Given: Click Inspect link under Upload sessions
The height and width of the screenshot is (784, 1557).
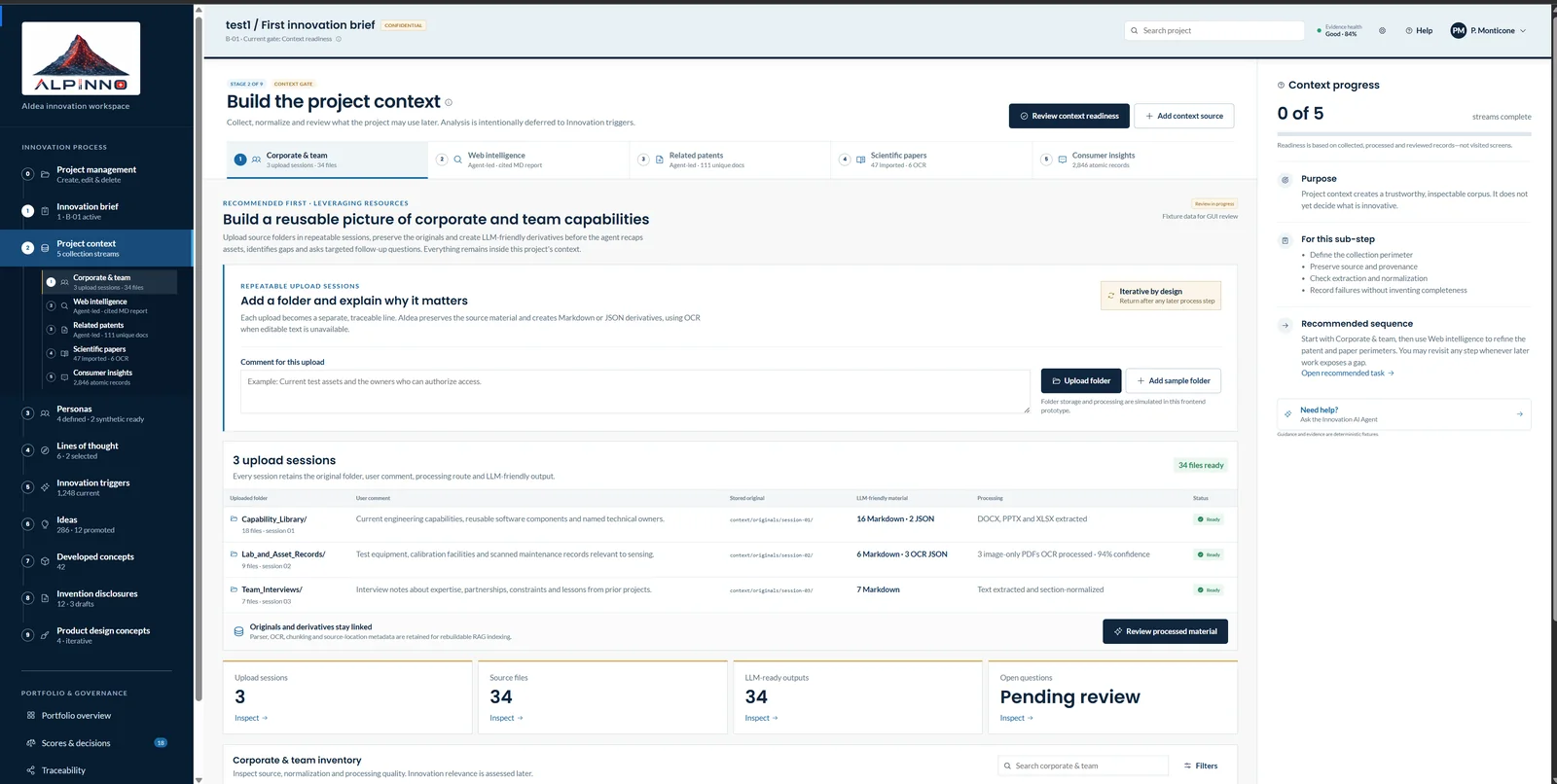Looking at the screenshot, I should pos(251,718).
